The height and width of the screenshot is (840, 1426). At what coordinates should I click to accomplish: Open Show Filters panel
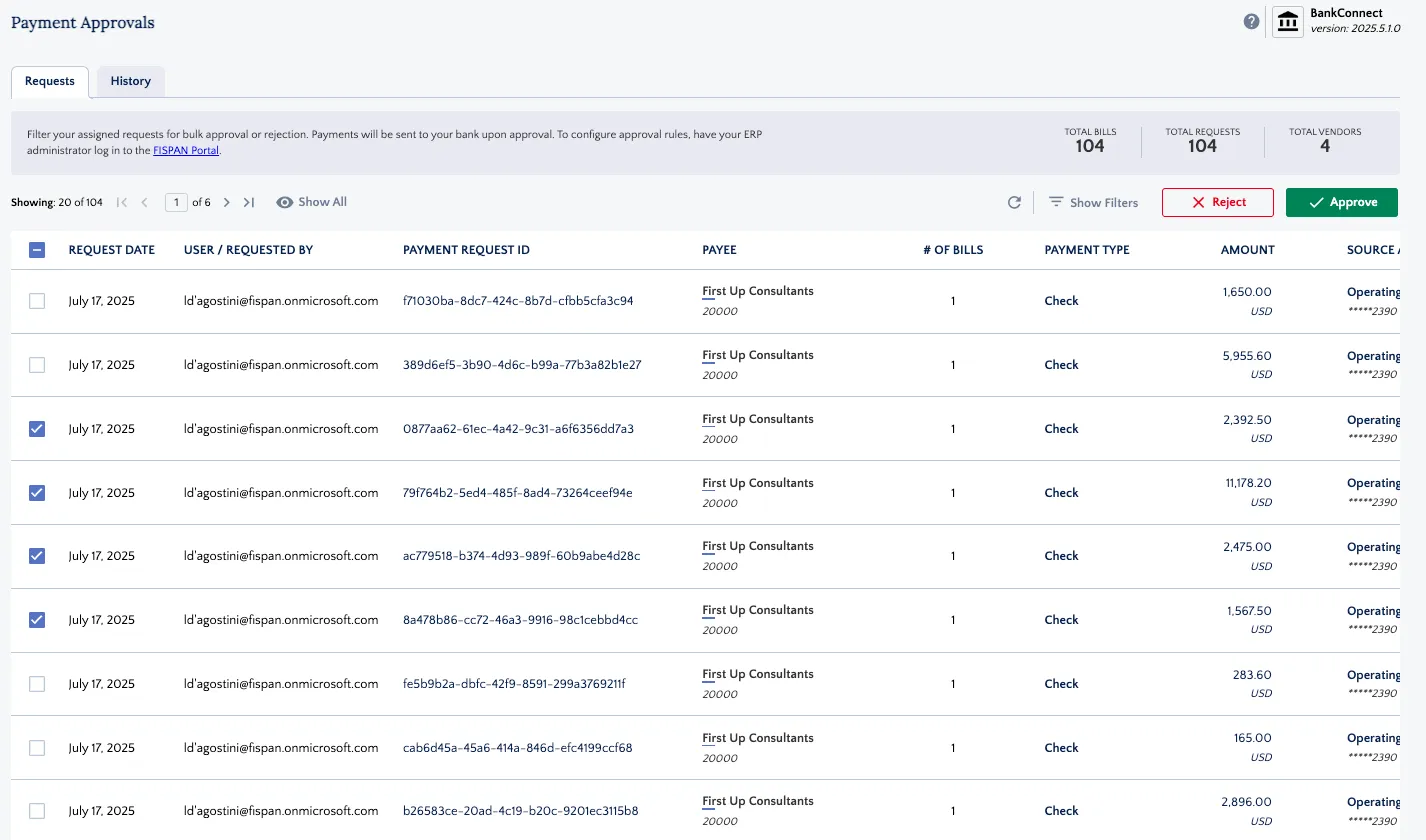(x=1093, y=202)
